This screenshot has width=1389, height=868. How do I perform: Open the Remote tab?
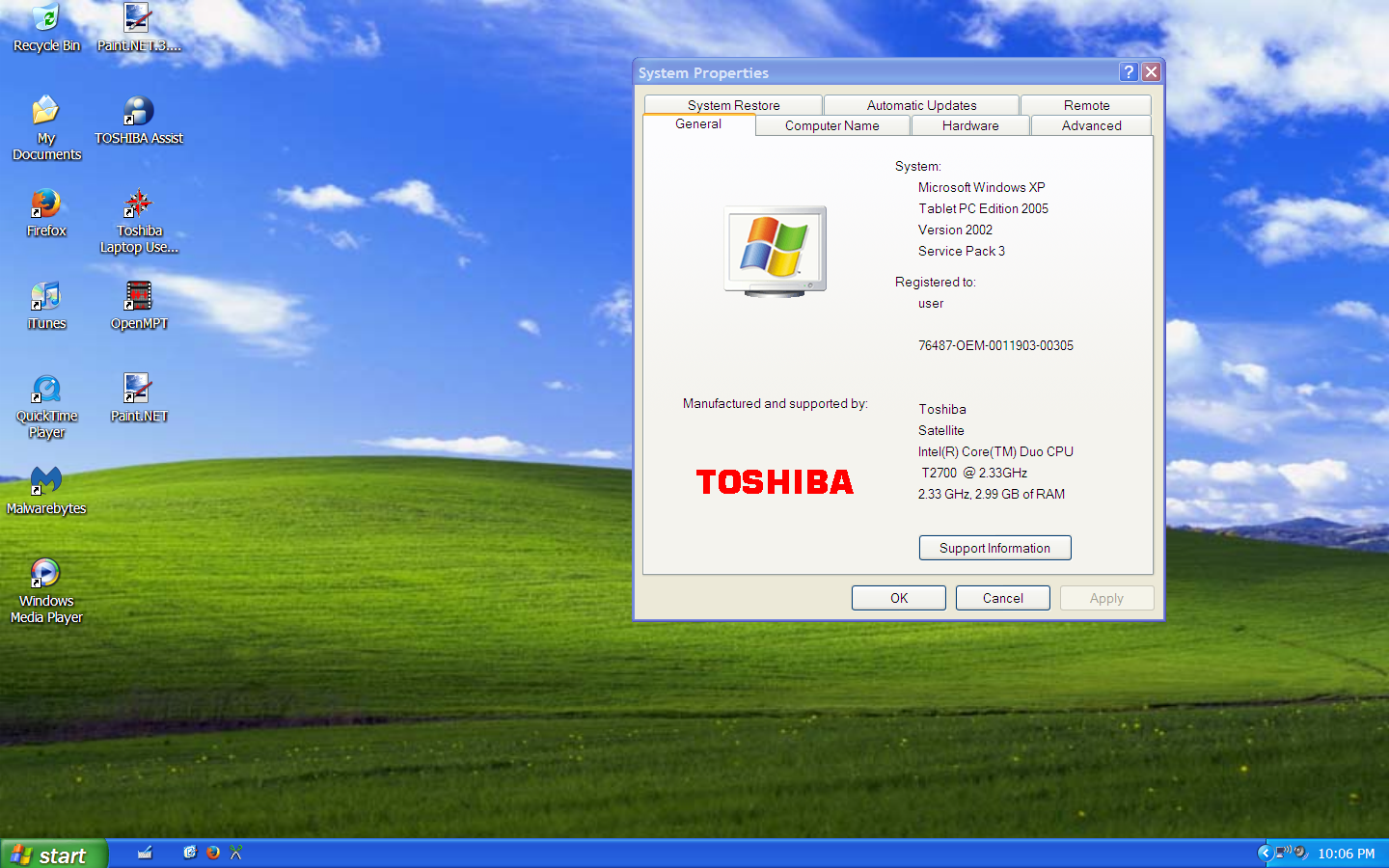[1086, 105]
